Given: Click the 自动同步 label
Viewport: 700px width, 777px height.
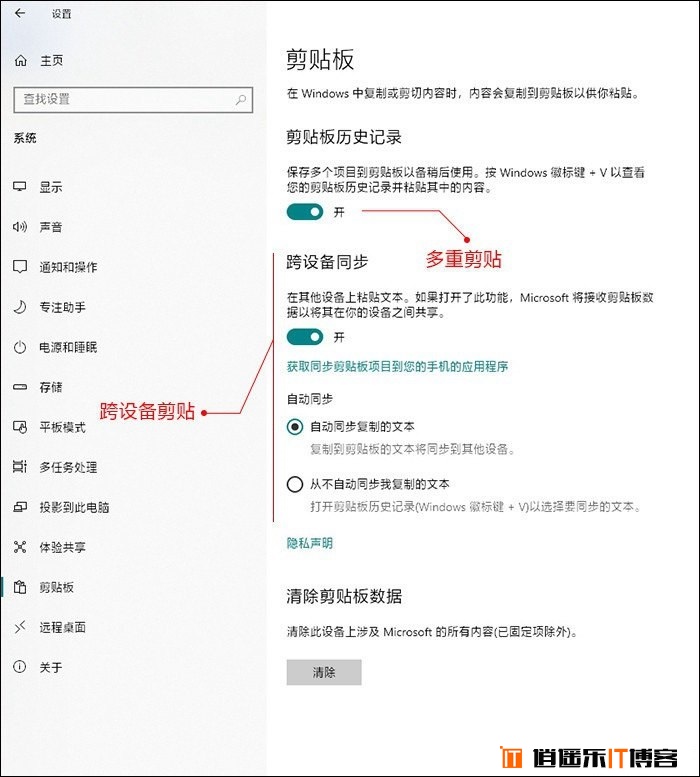Looking at the screenshot, I should tap(310, 398).
